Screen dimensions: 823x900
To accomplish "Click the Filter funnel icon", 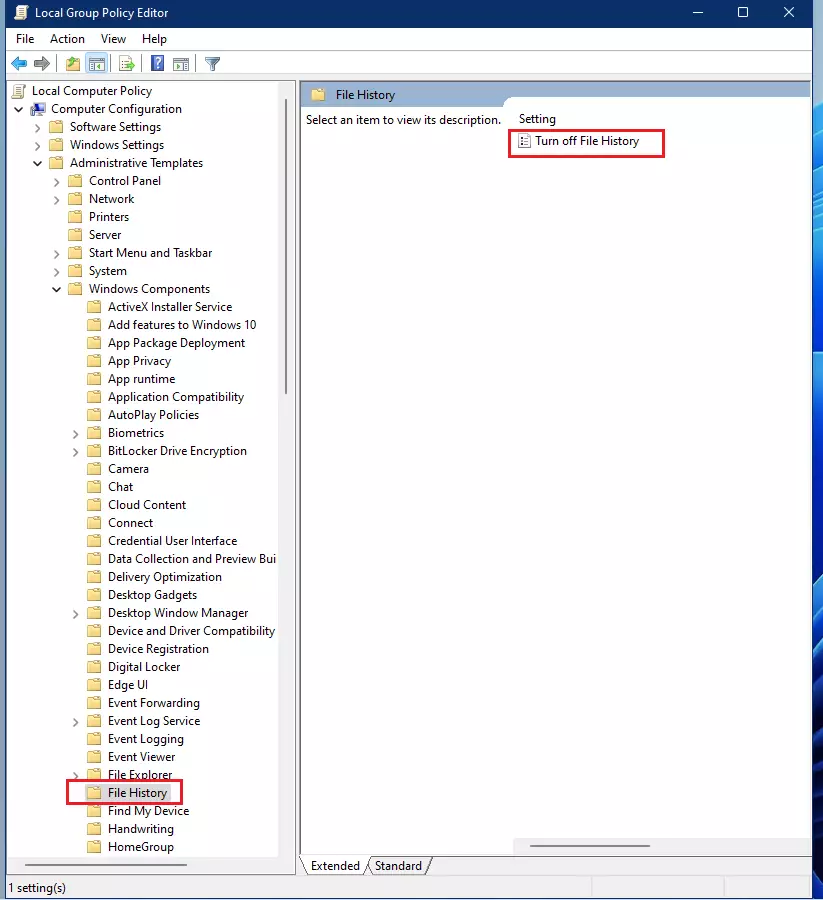I will point(212,63).
